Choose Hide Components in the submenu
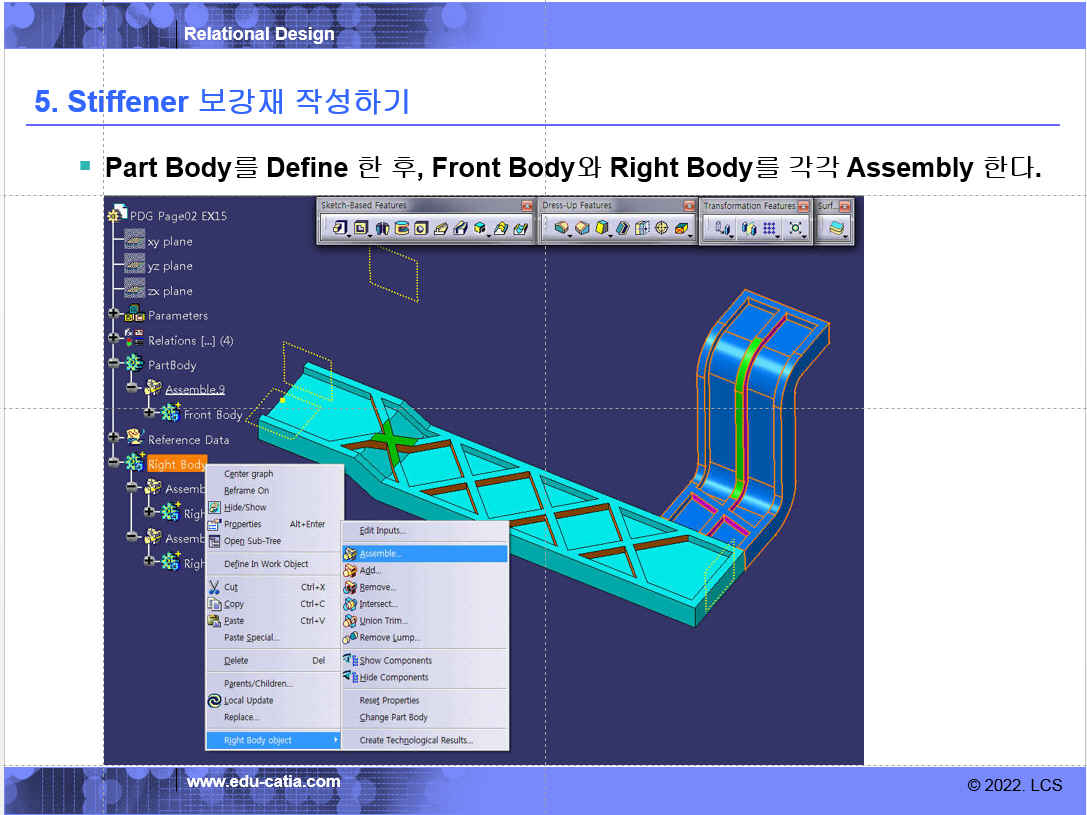 tap(394, 677)
